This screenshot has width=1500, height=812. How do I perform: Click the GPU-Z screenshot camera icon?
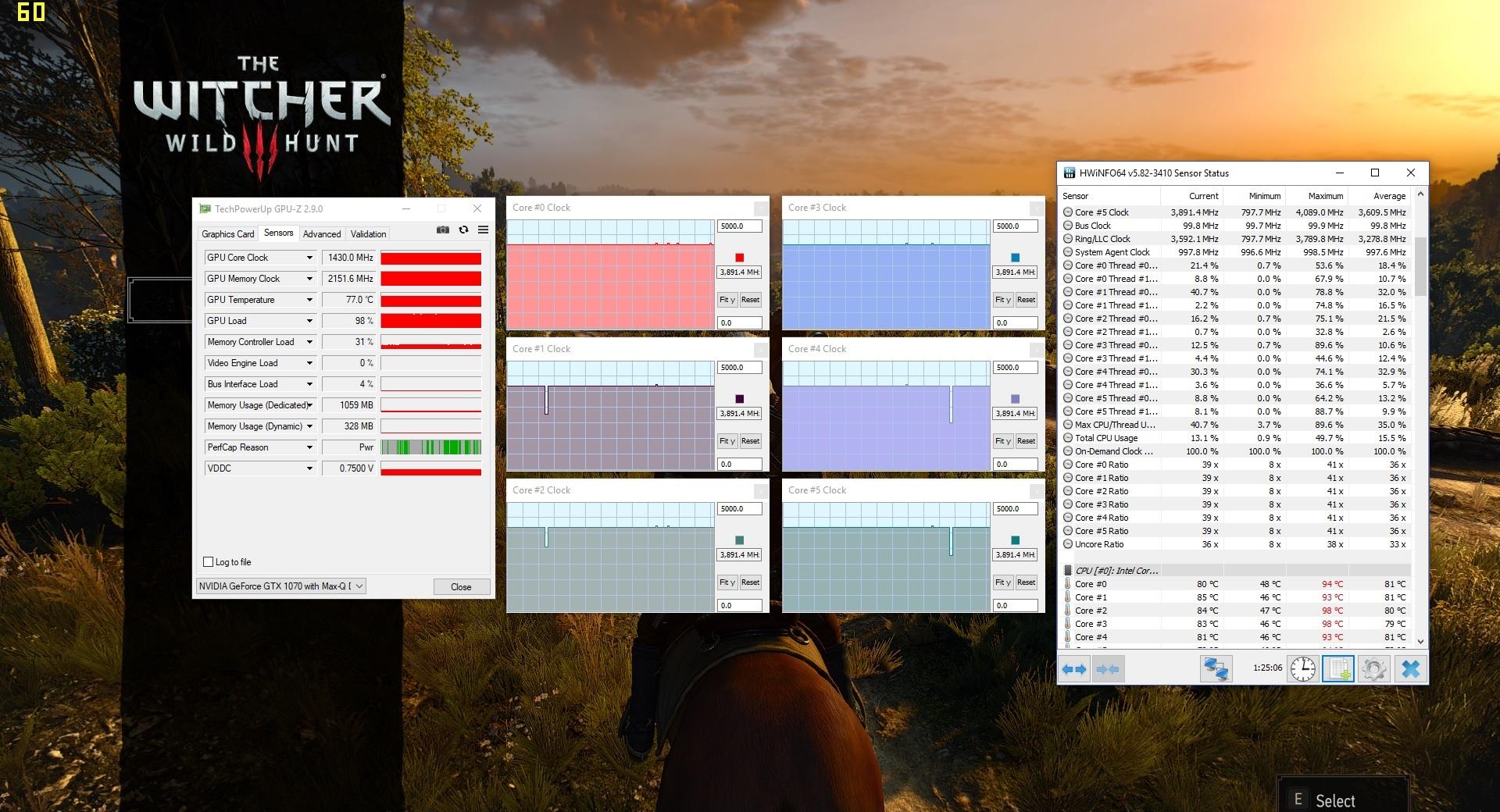(x=443, y=230)
